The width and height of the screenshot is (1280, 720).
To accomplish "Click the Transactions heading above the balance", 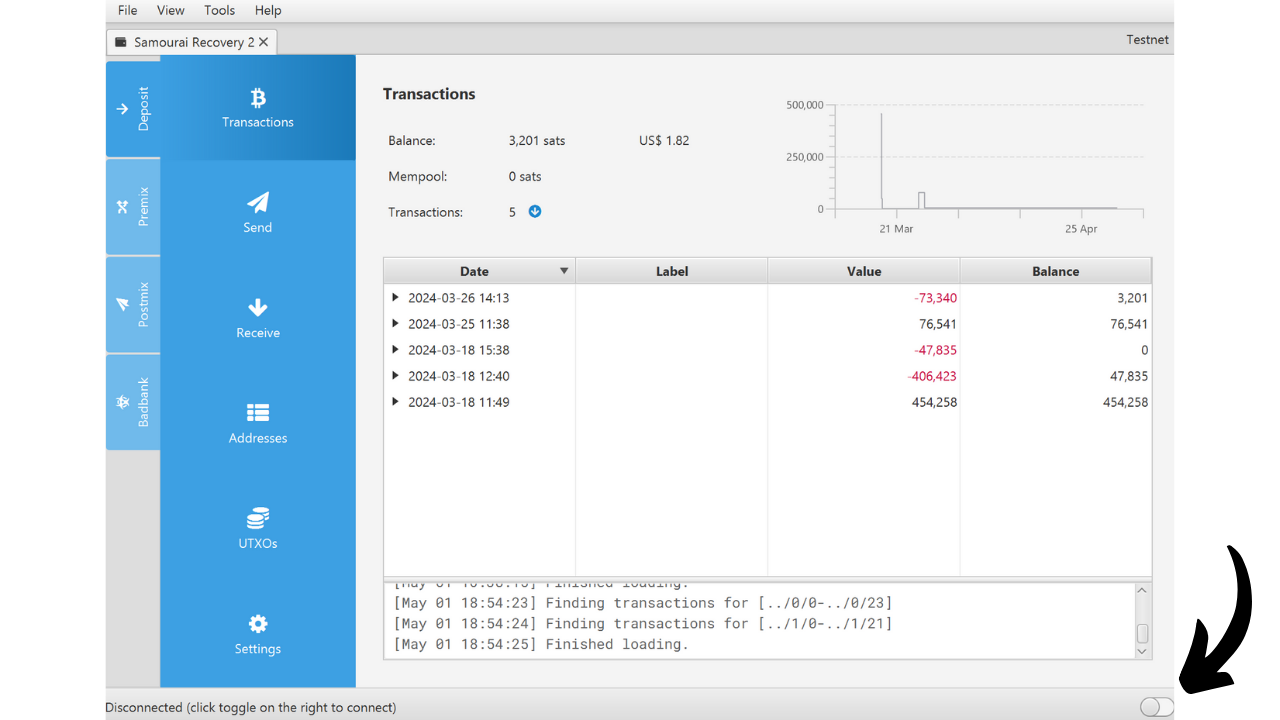I will (429, 94).
